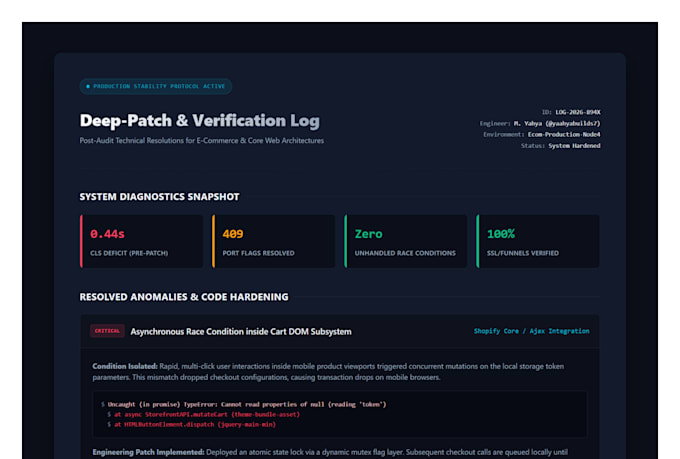
Task: Open the Shopify Core / Ajax Integration tag
Action: point(531,331)
